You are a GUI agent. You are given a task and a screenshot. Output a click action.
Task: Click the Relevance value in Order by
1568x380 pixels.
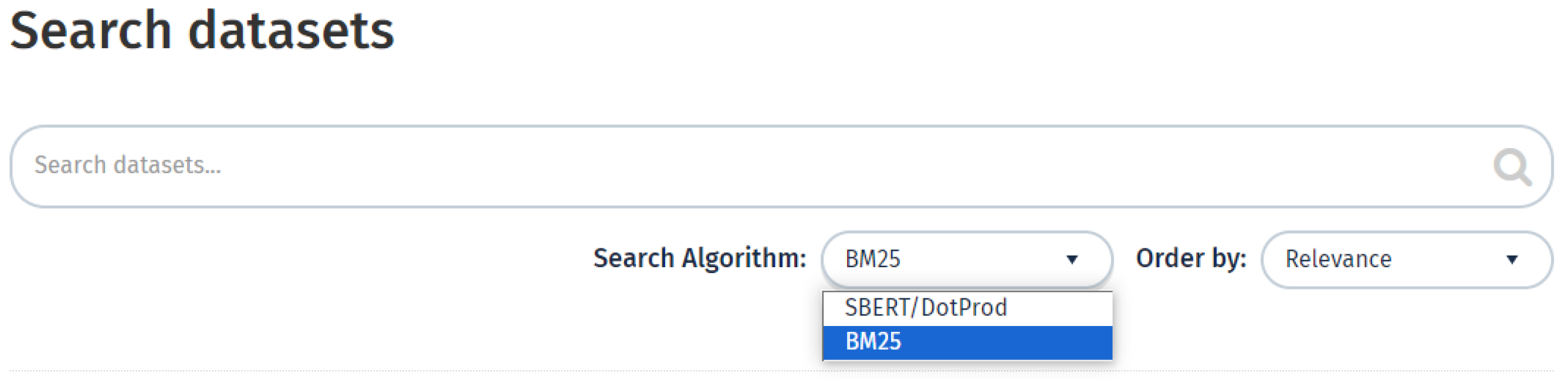1338,260
